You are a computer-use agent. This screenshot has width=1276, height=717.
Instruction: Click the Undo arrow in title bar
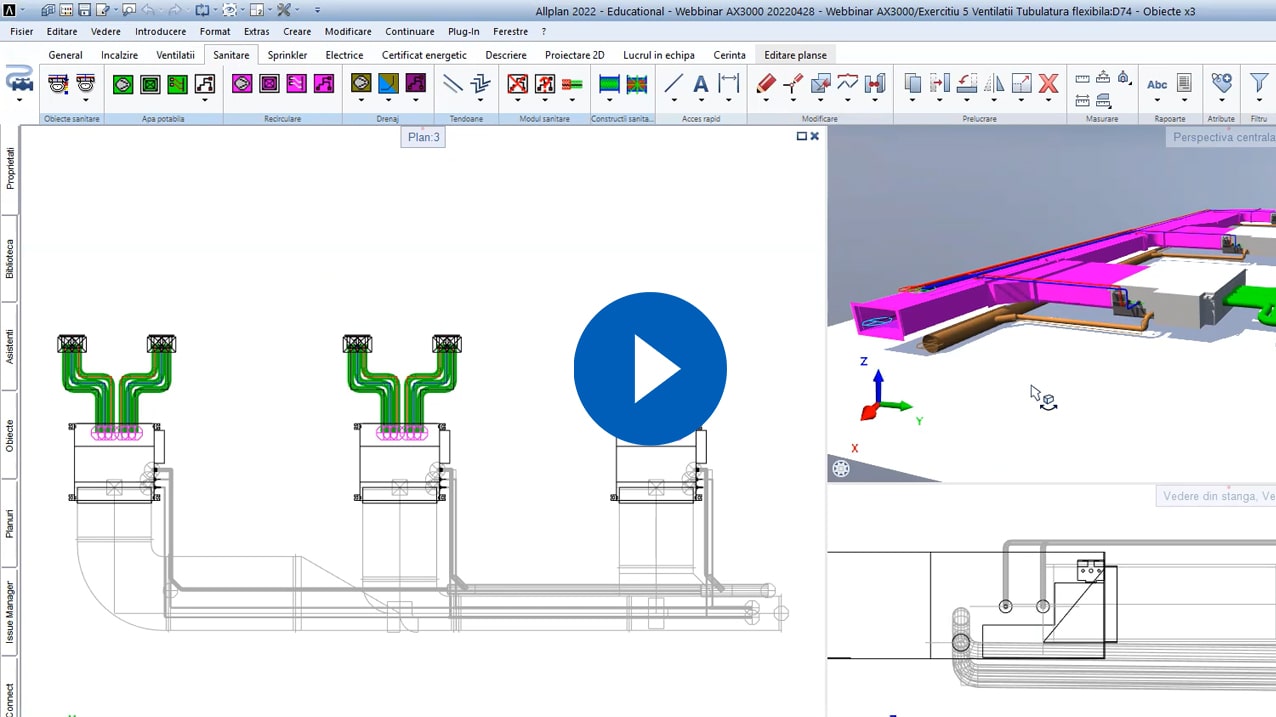148,10
